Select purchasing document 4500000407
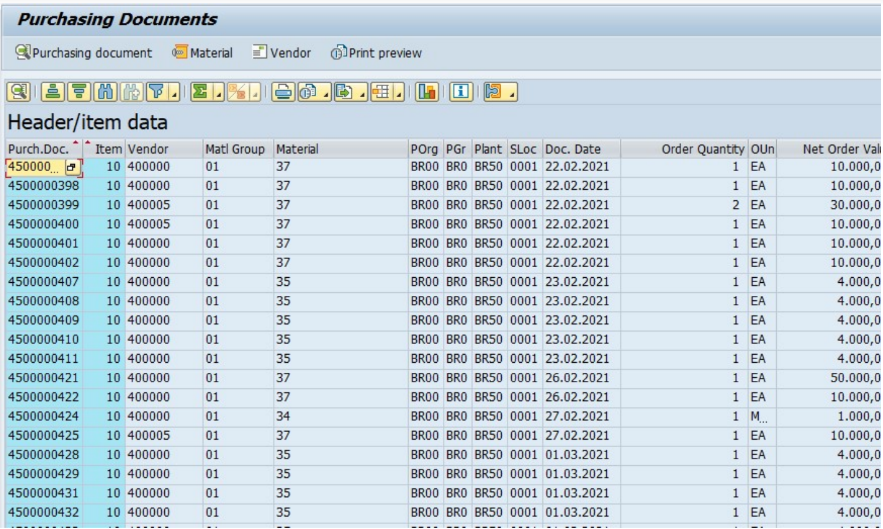Viewport: 883px width, 529px height. click(43, 282)
